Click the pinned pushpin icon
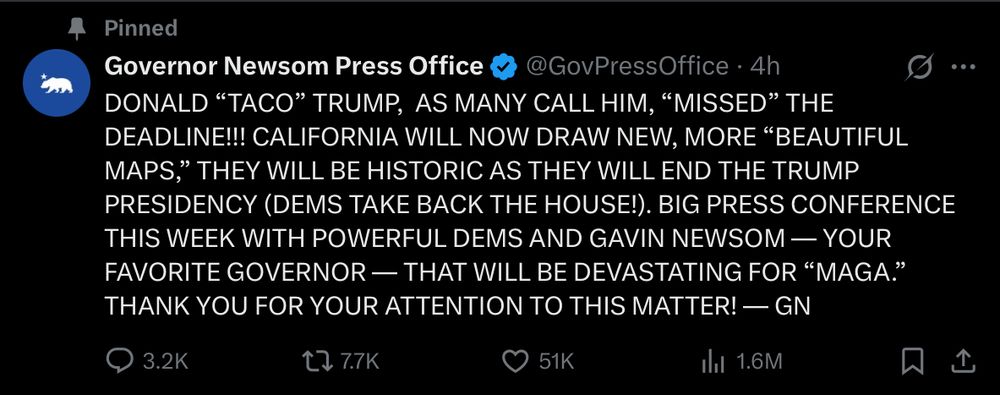The image size is (1000, 395). click(77, 29)
